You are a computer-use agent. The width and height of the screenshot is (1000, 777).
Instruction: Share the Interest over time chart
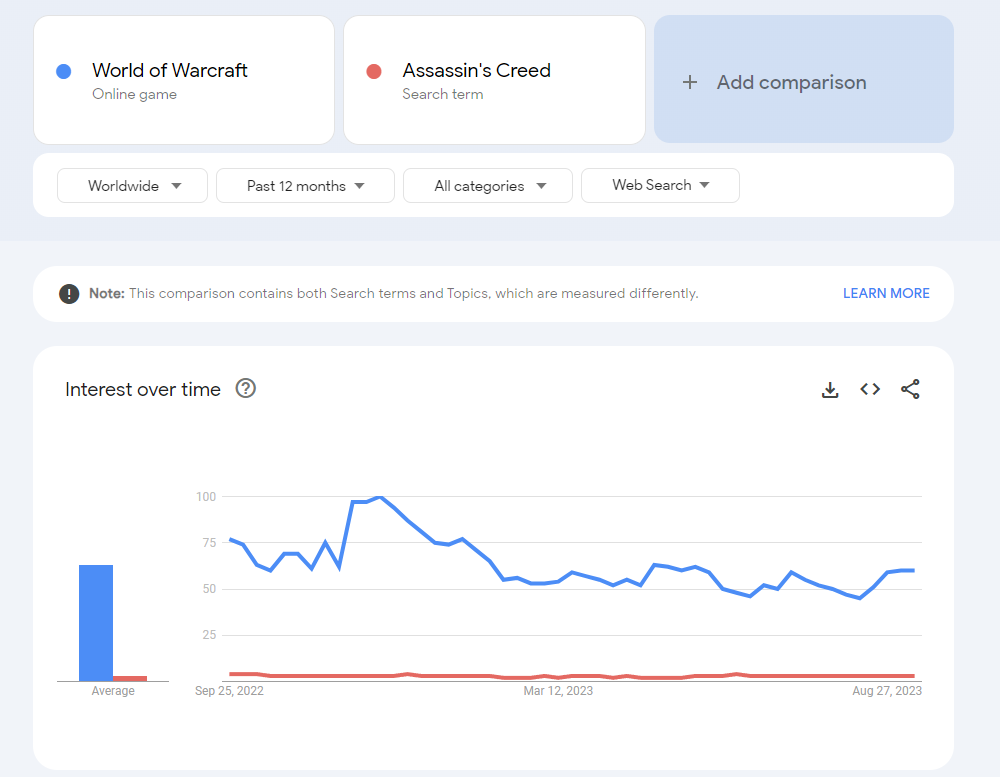point(910,389)
